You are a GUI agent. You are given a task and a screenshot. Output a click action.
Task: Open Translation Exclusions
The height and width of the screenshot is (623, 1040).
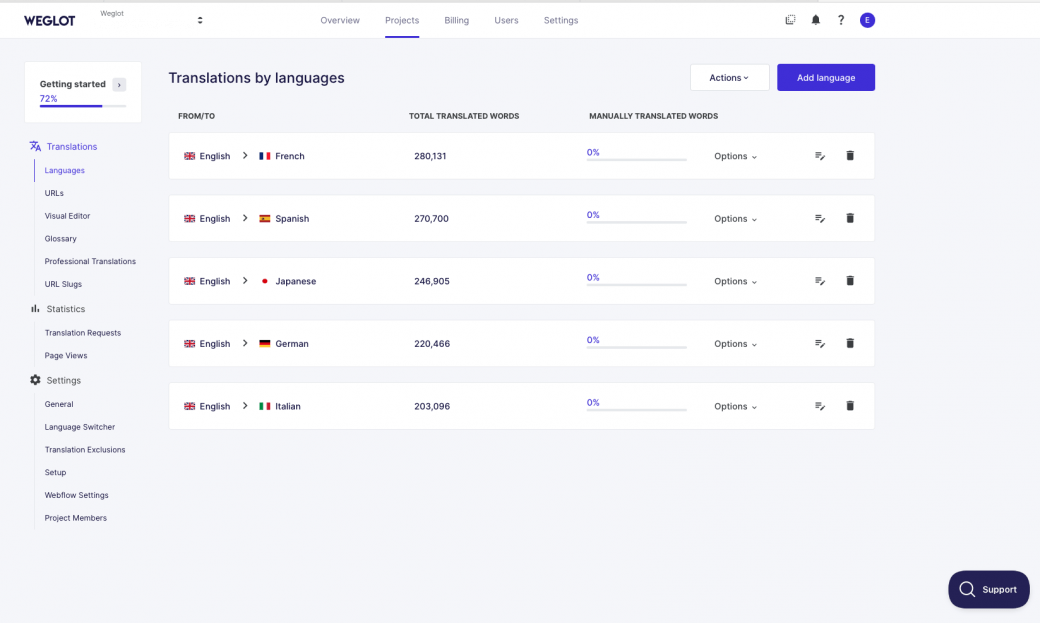click(85, 450)
